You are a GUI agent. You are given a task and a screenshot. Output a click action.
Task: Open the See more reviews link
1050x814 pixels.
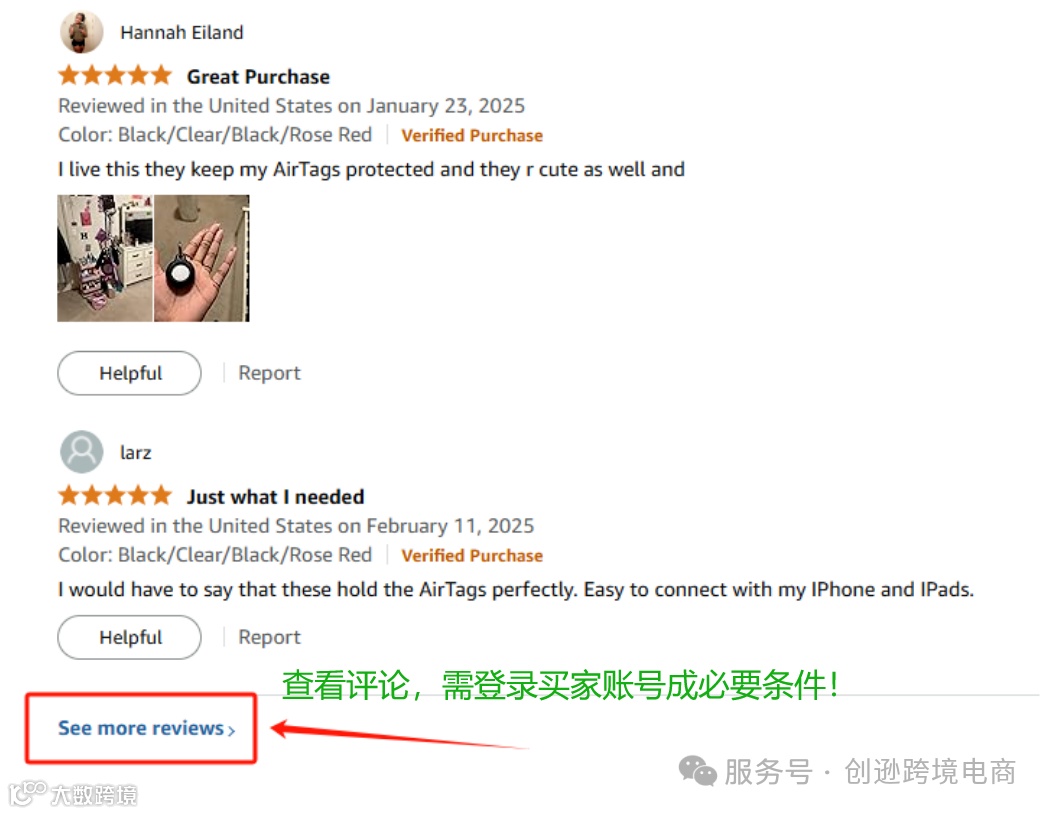[147, 728]
